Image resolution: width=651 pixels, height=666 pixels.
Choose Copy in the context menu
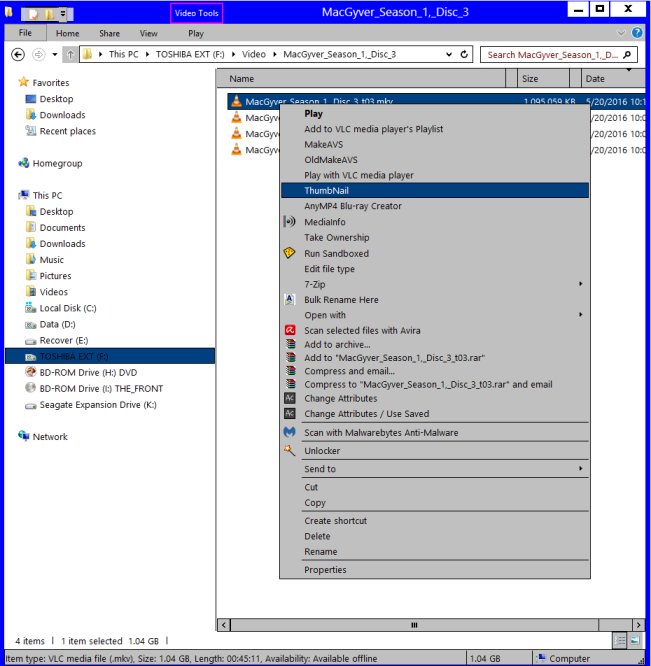(434, 502)
